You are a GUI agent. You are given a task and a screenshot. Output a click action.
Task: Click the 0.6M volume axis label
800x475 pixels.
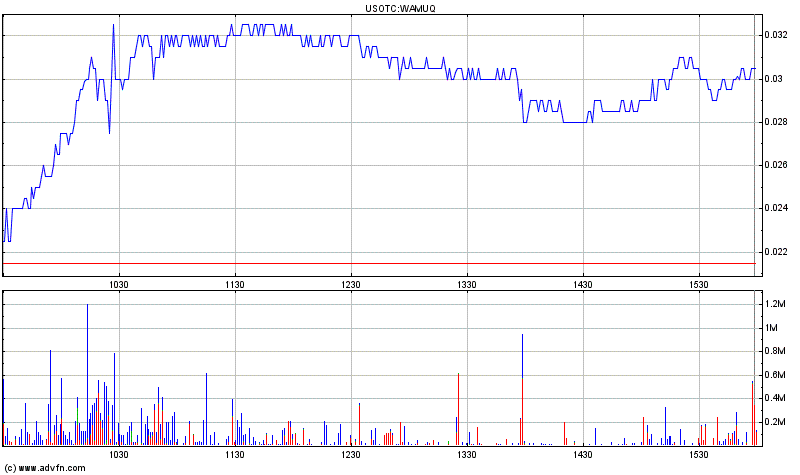[x=774, y=375]
